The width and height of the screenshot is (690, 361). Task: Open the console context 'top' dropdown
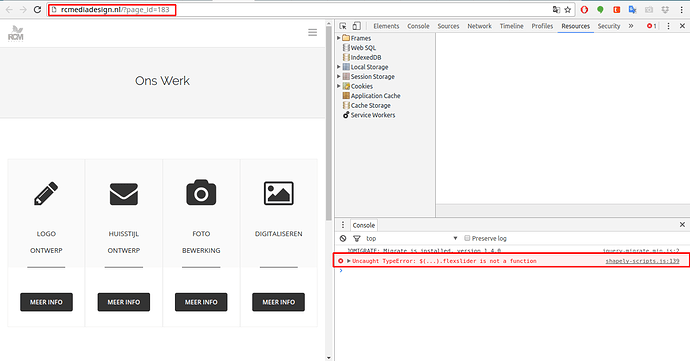pos(411,238)
